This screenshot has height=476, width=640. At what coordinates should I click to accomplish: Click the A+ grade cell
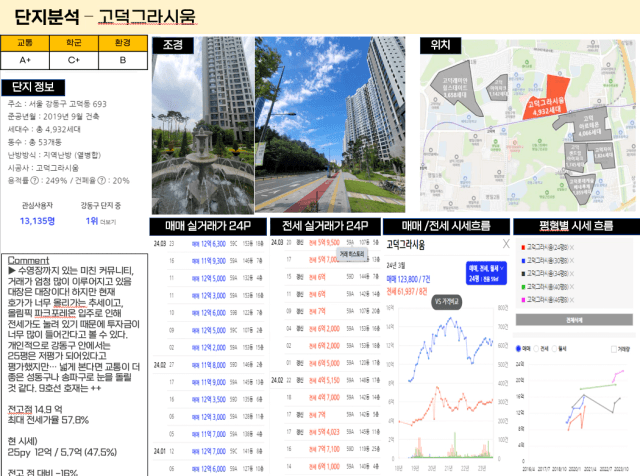pos(25,60)
